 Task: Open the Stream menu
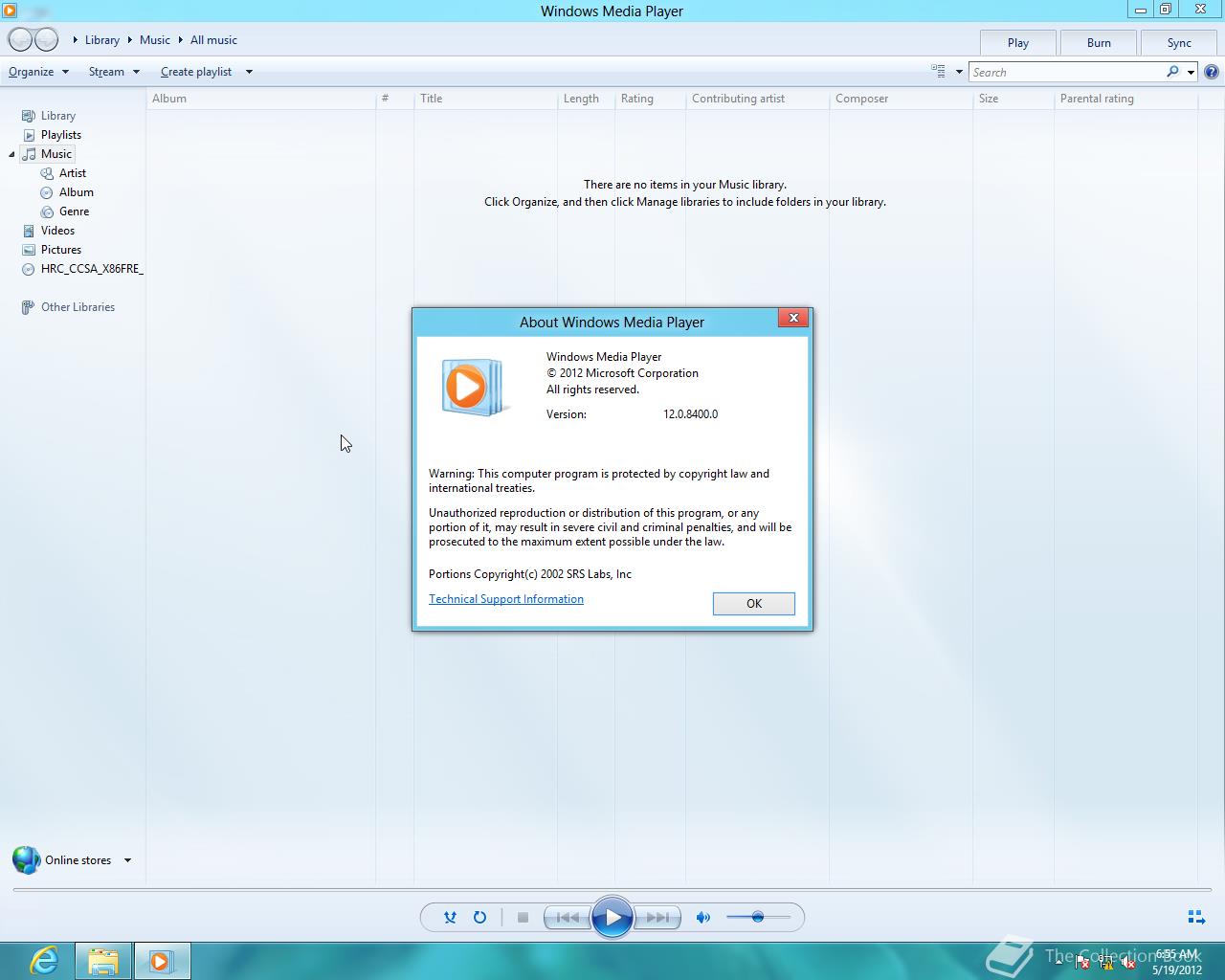click(114, 72)
